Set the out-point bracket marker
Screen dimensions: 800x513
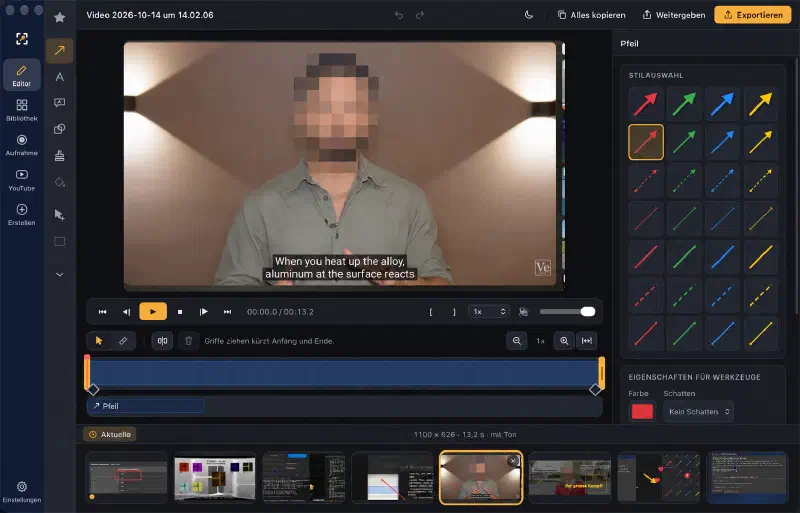(x=454, y=312)
